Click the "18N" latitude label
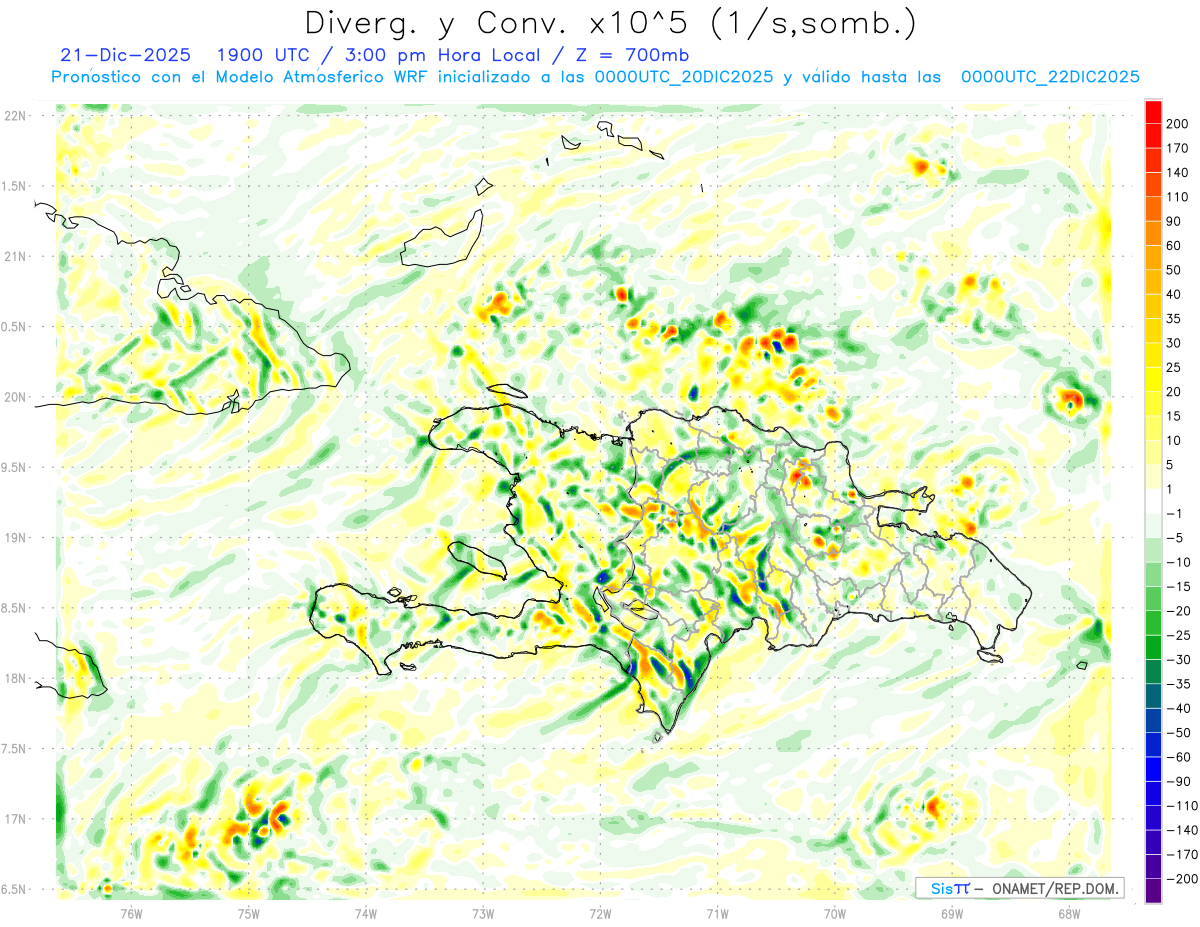 click(x=16, y=679)
